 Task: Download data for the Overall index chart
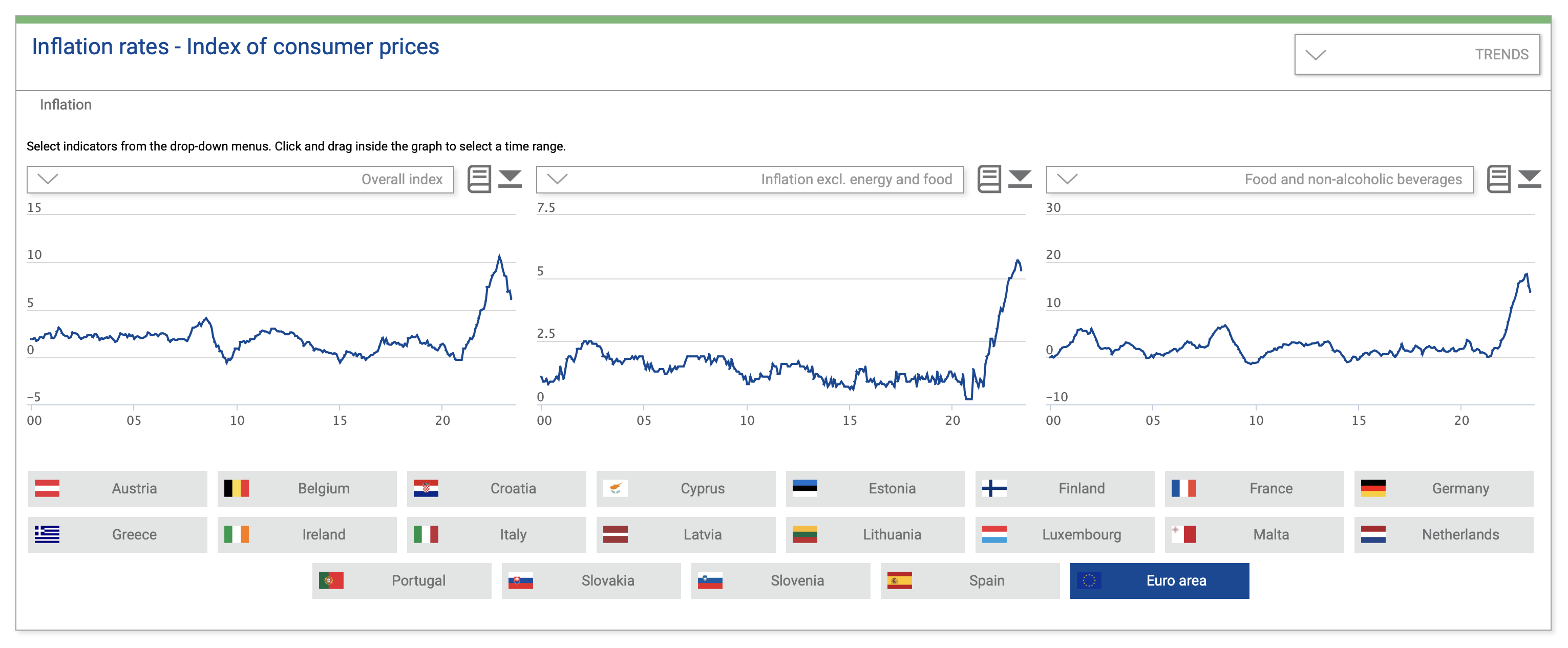tap(510, 180)
